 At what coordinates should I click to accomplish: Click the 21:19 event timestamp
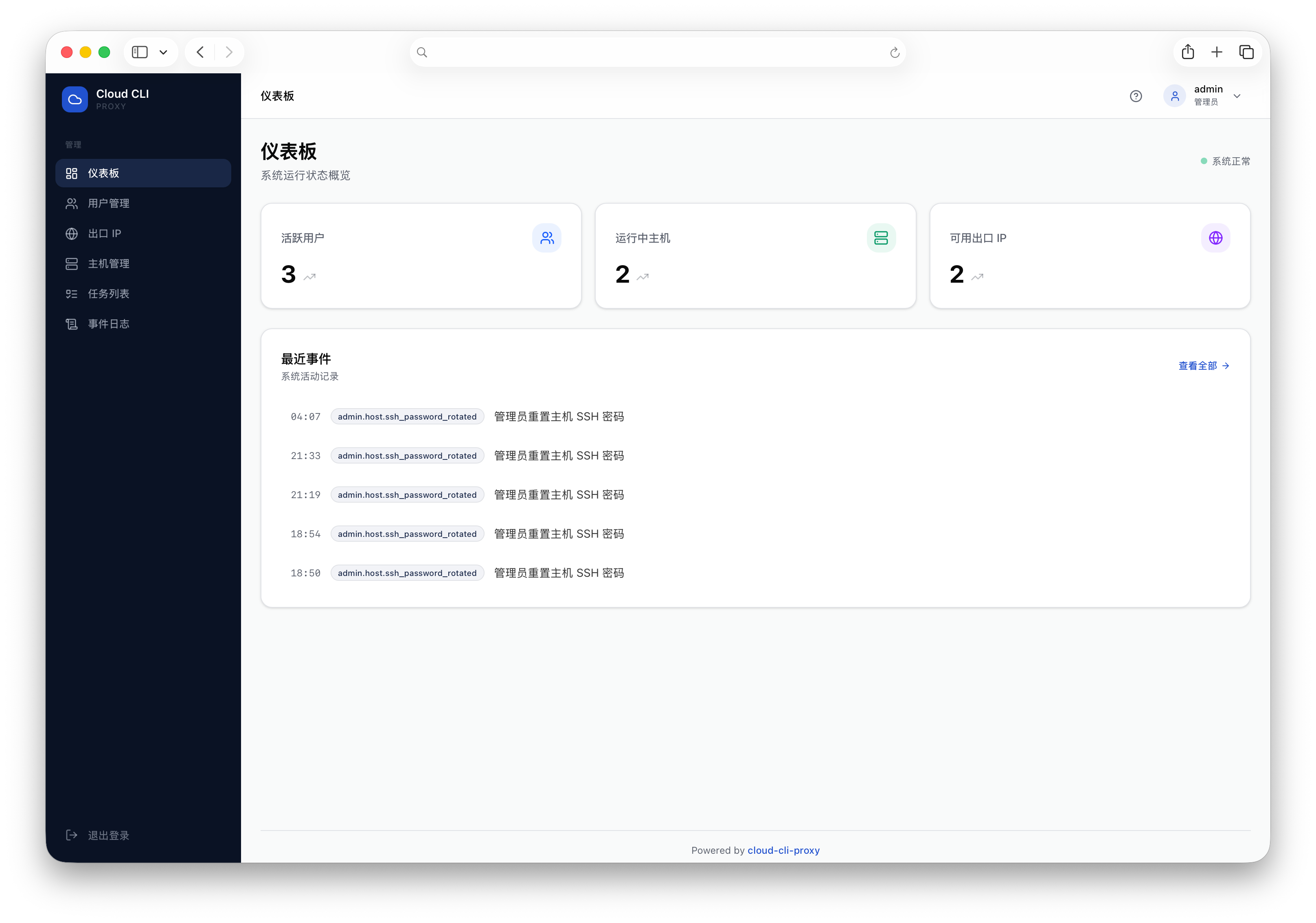[305, 495]
